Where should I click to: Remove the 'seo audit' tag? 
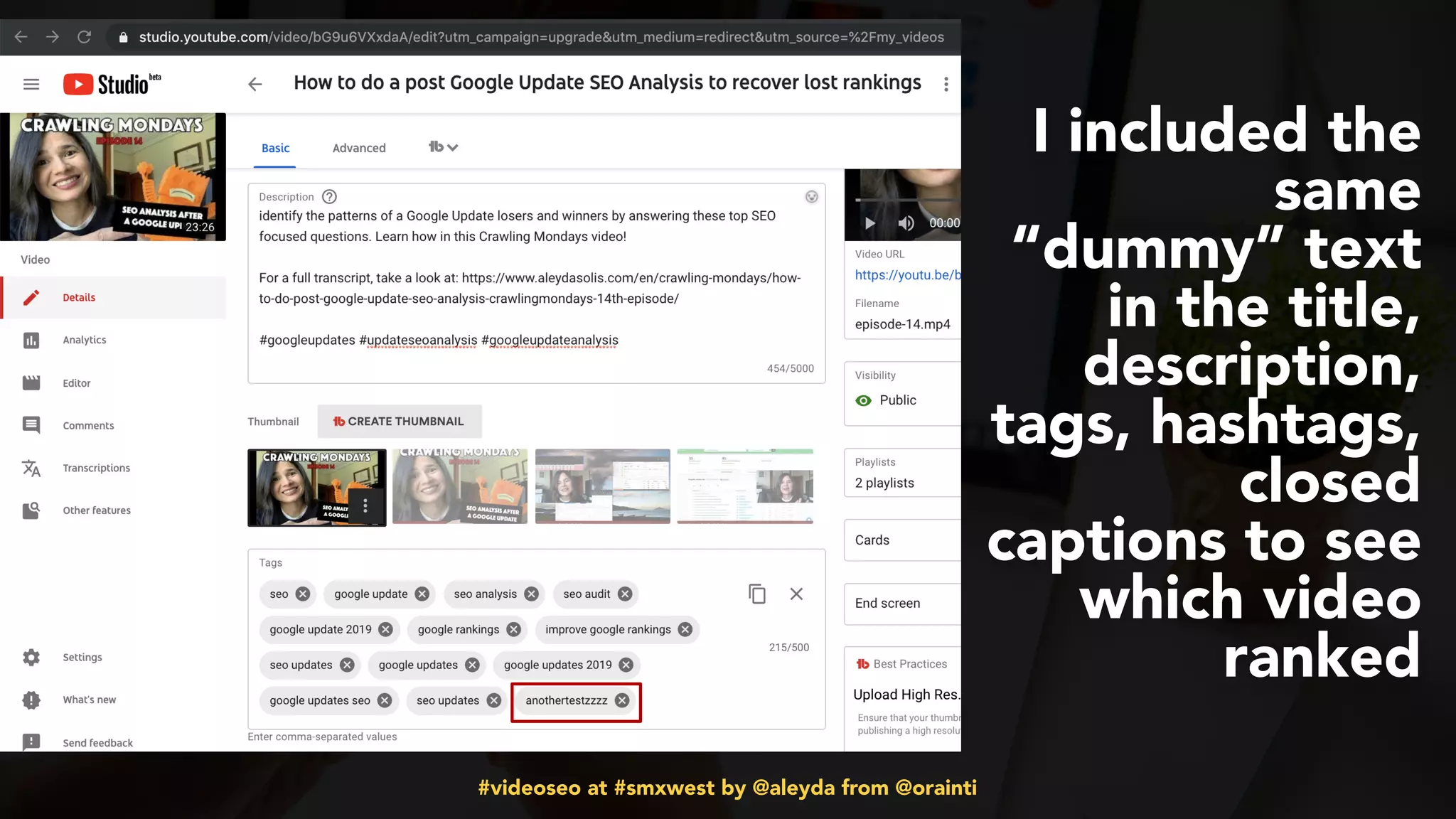click(x=625, y=594)
